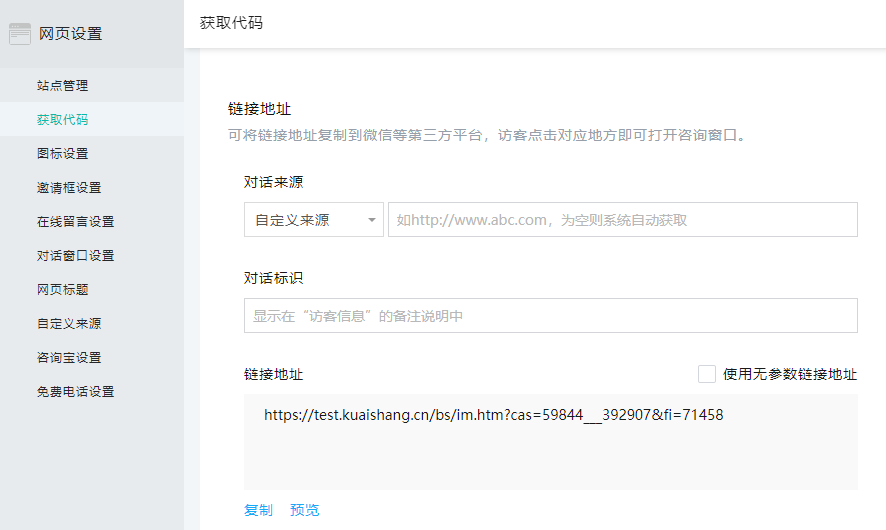Open 图标设置 settings page
Screen dimensions: 886x530
[x=62, y=154]
